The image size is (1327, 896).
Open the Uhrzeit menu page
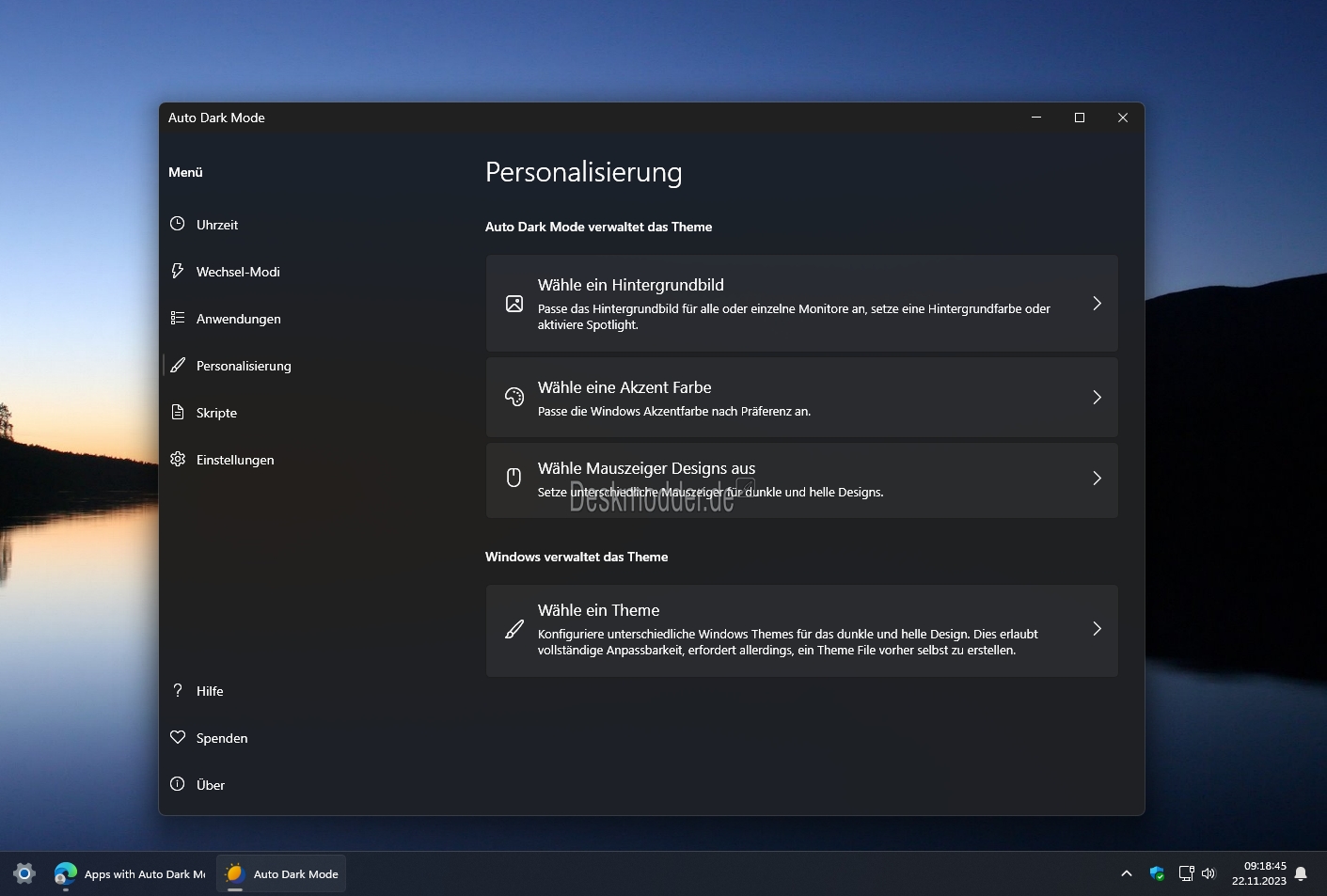pyautogui.click(x=217, y=225)
